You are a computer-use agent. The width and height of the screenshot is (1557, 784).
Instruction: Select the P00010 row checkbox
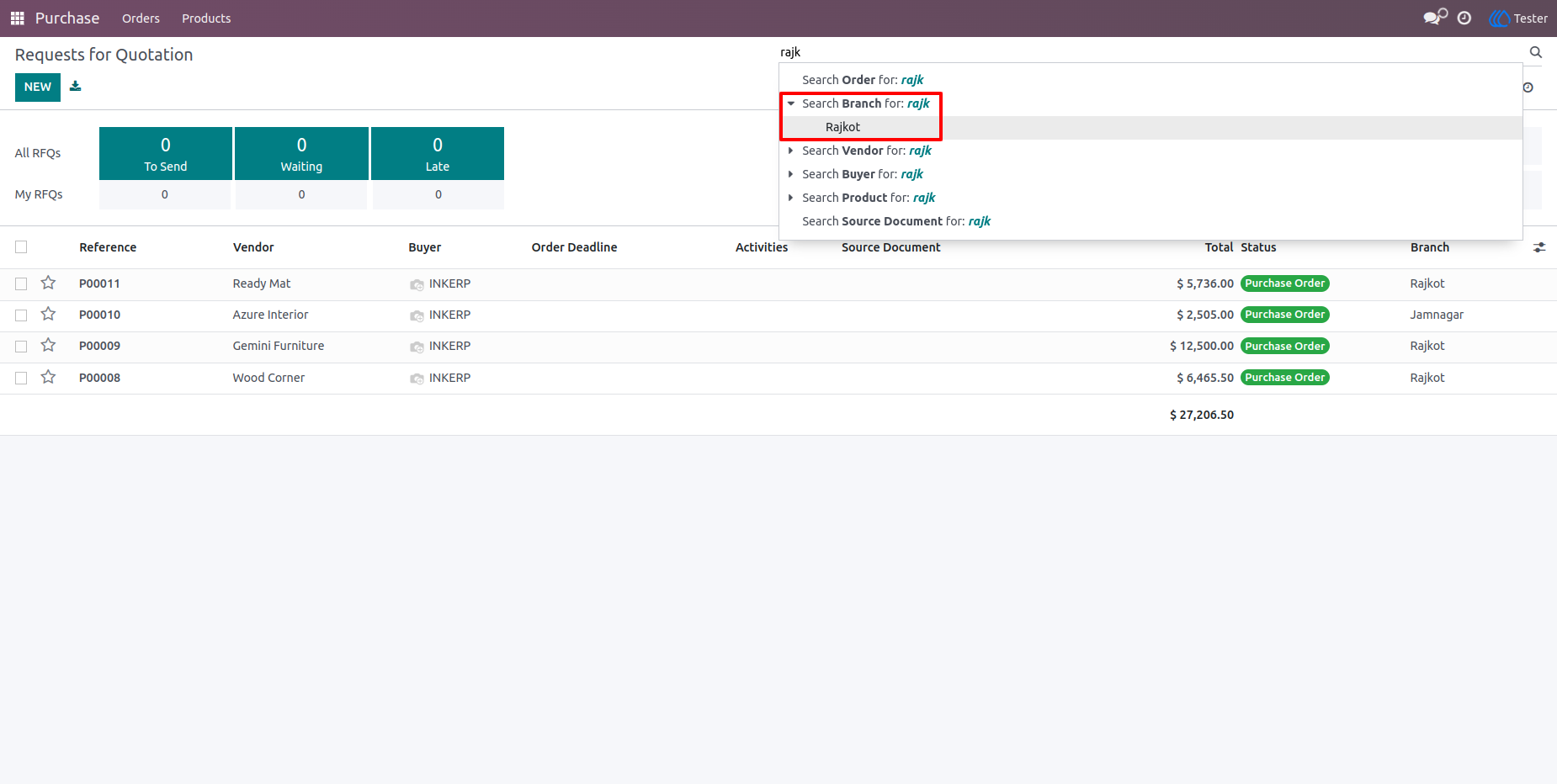(x=21, y=315)
